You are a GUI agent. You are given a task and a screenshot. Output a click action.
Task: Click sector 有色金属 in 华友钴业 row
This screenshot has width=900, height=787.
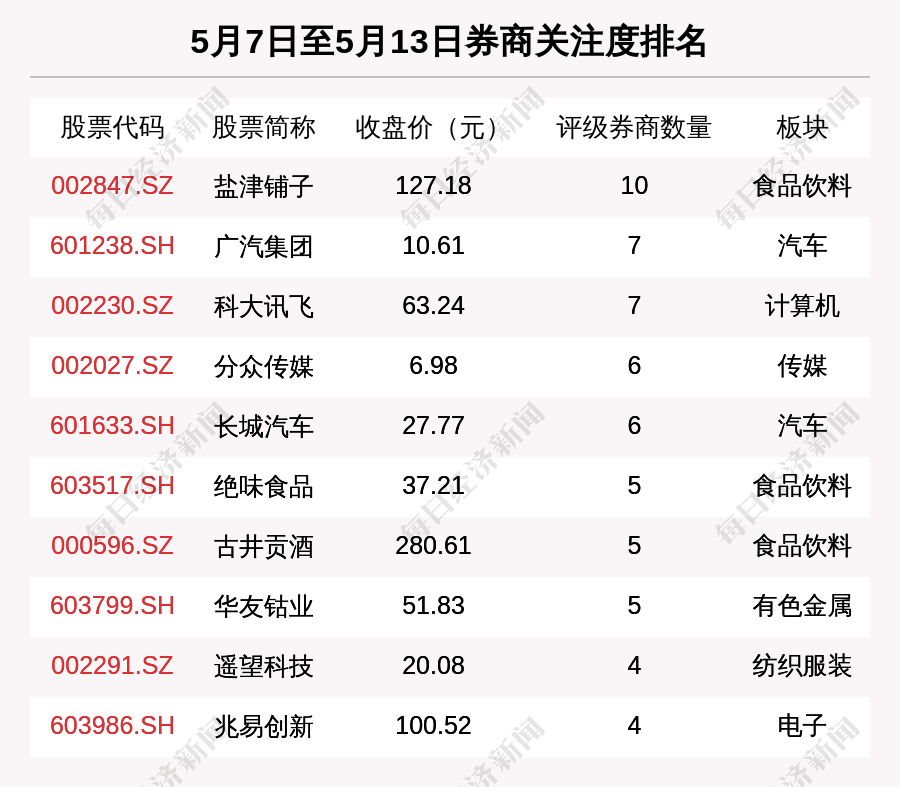click(x=802, y=606)
